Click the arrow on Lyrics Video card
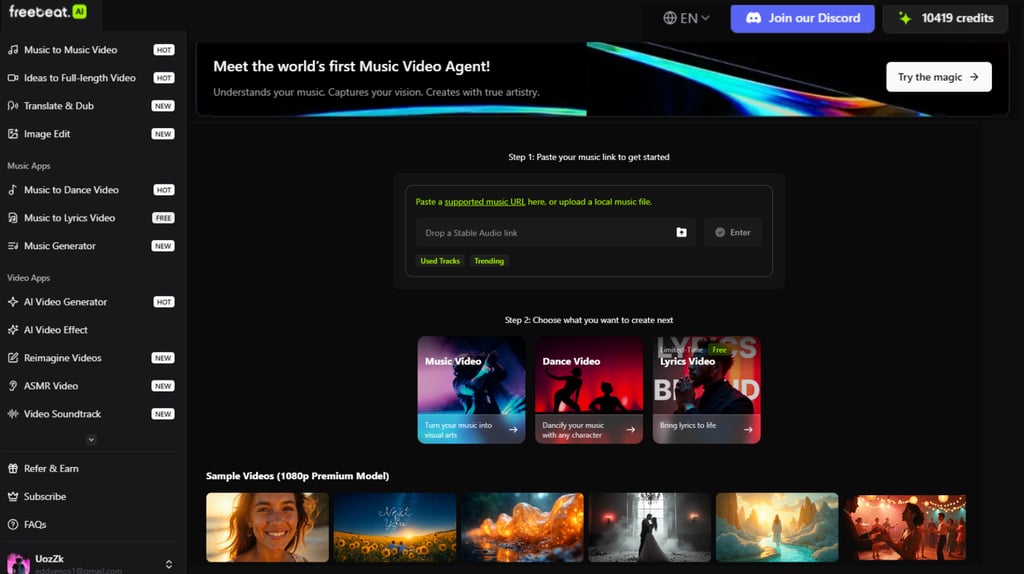Image resolution: width=1024 pixels, height=574 pixels. point(748,430)
